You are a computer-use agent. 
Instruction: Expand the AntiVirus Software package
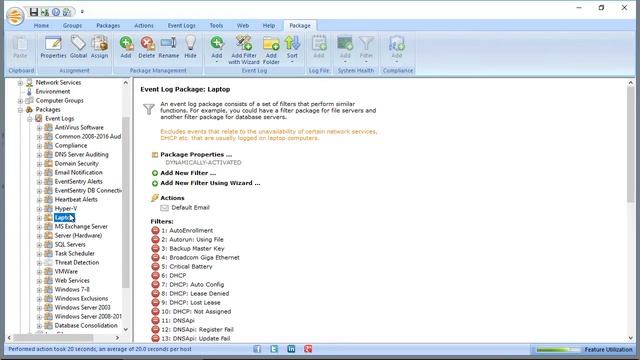(39, 128)
